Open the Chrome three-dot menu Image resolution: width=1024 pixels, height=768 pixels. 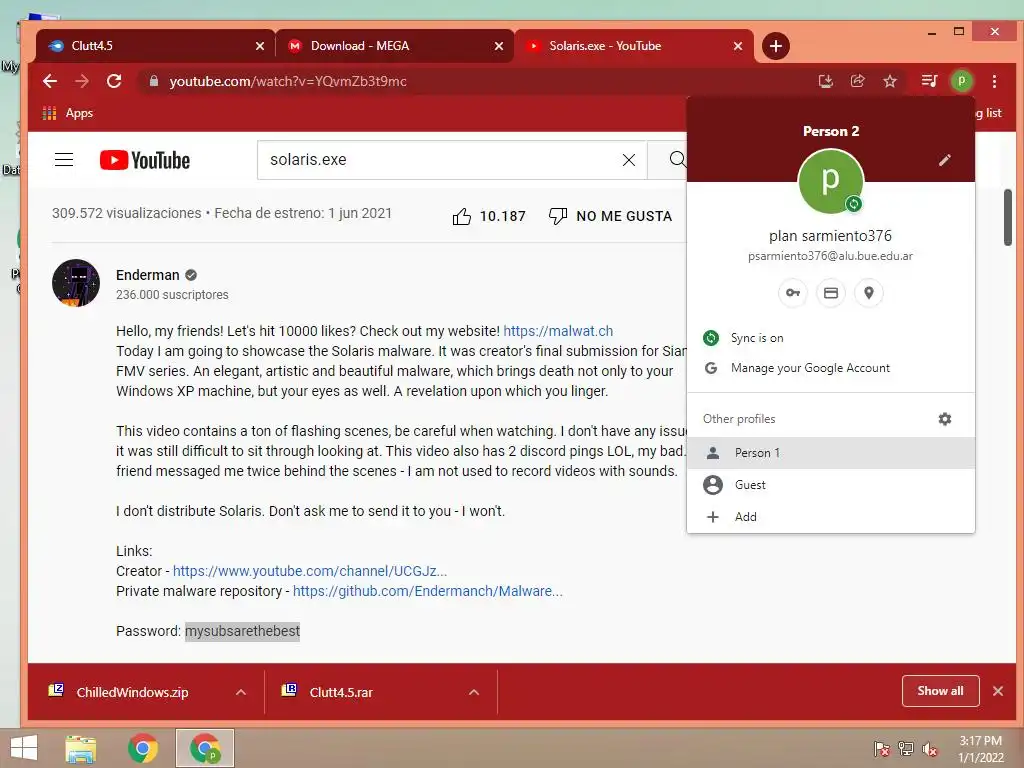994,81
